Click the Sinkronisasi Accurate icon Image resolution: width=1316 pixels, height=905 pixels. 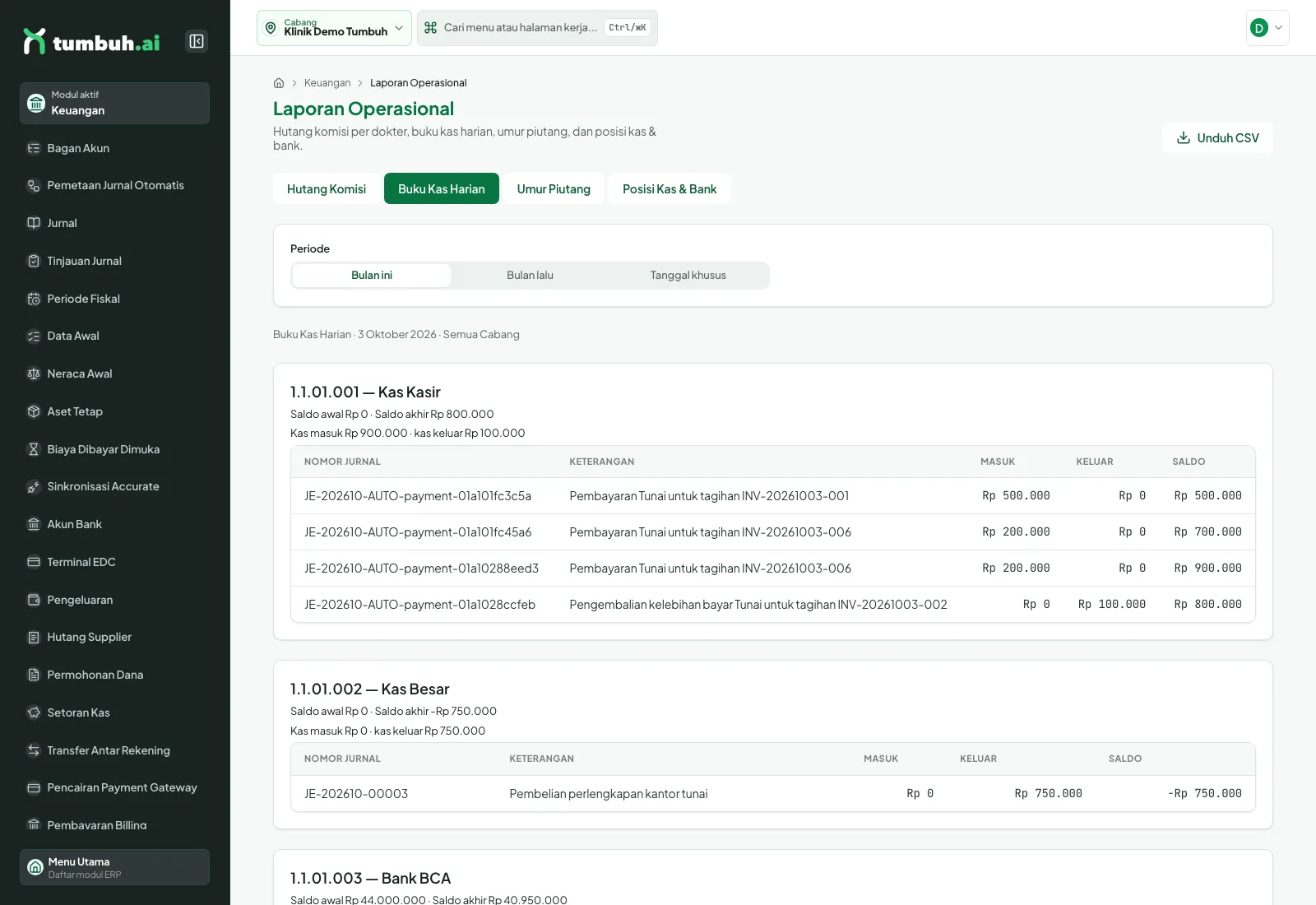tap(34, 486)
